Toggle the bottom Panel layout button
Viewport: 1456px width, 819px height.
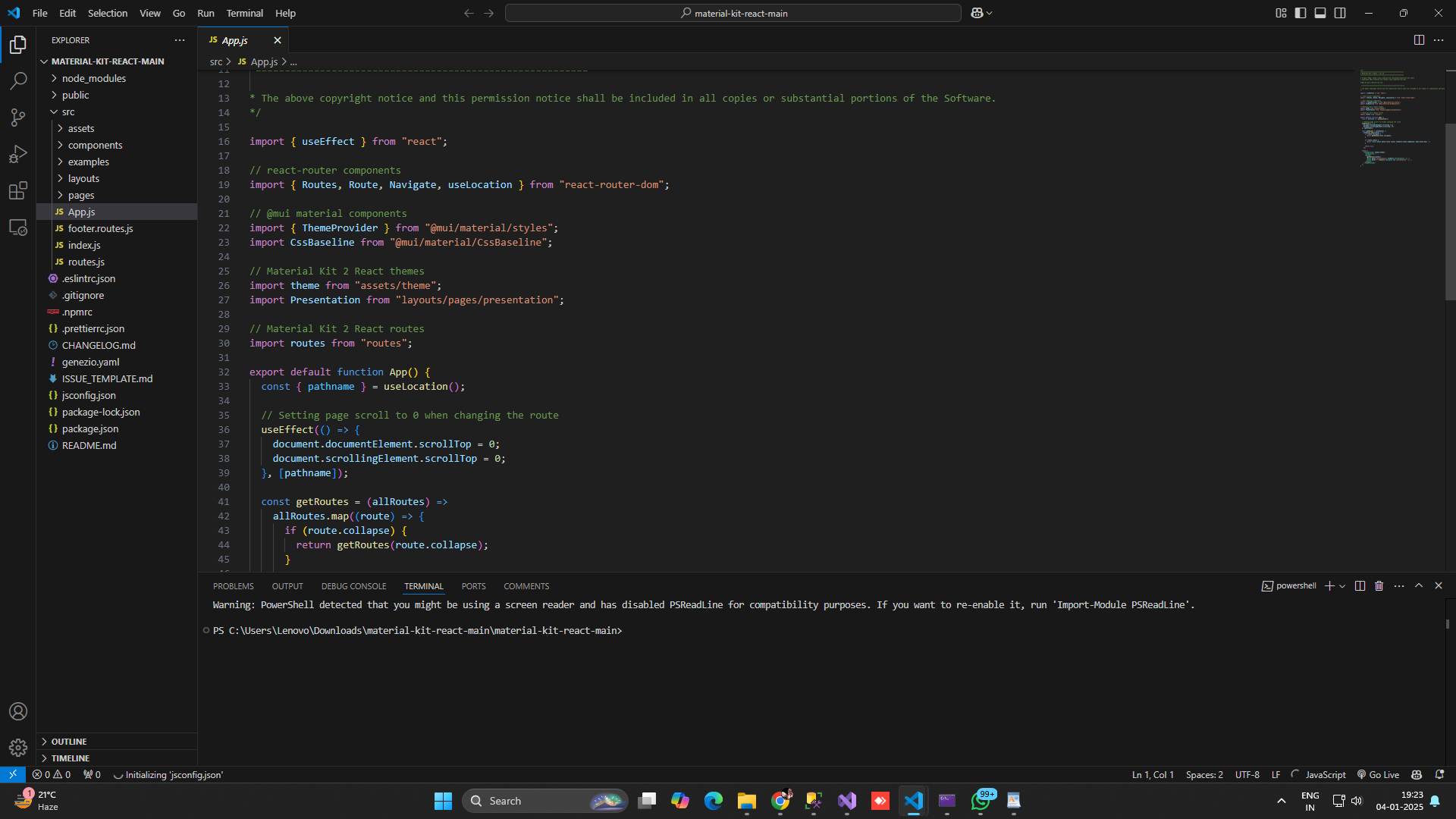[x=1320, y=13]
